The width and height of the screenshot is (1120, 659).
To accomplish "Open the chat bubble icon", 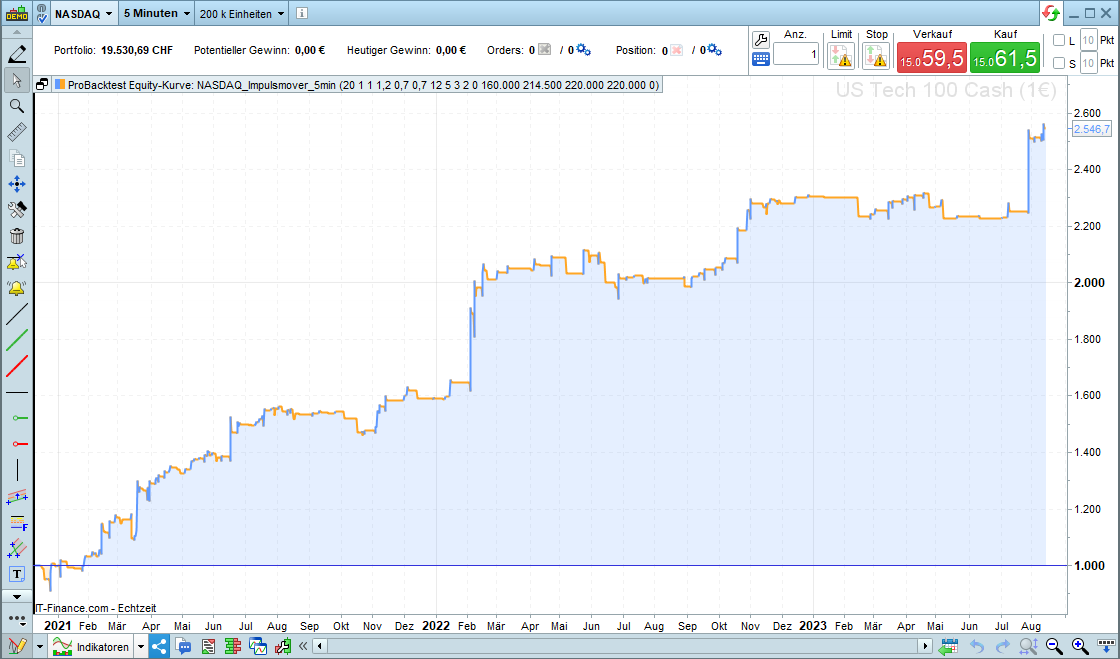I will (184, 647).
